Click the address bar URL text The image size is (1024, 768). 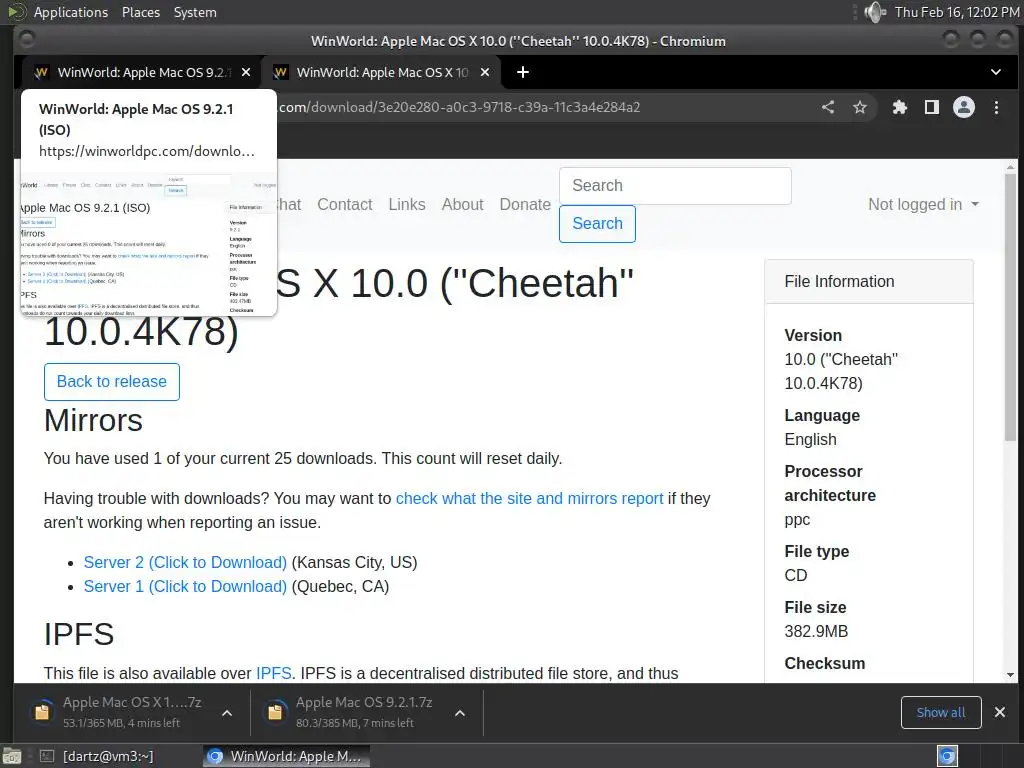(x=460, y=107)
